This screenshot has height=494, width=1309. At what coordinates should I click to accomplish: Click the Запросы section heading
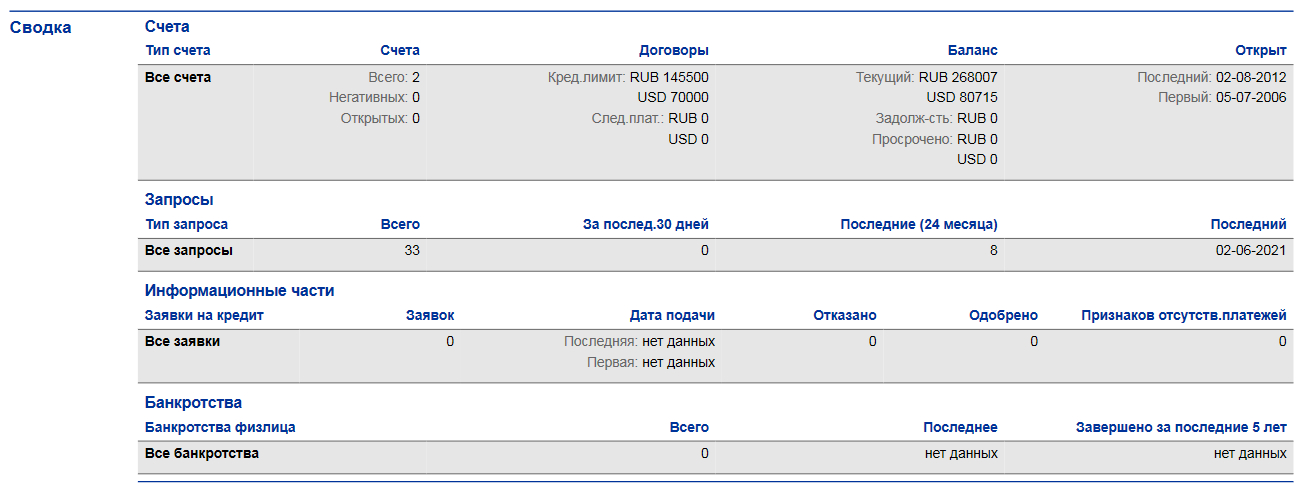tap(179, 200)
